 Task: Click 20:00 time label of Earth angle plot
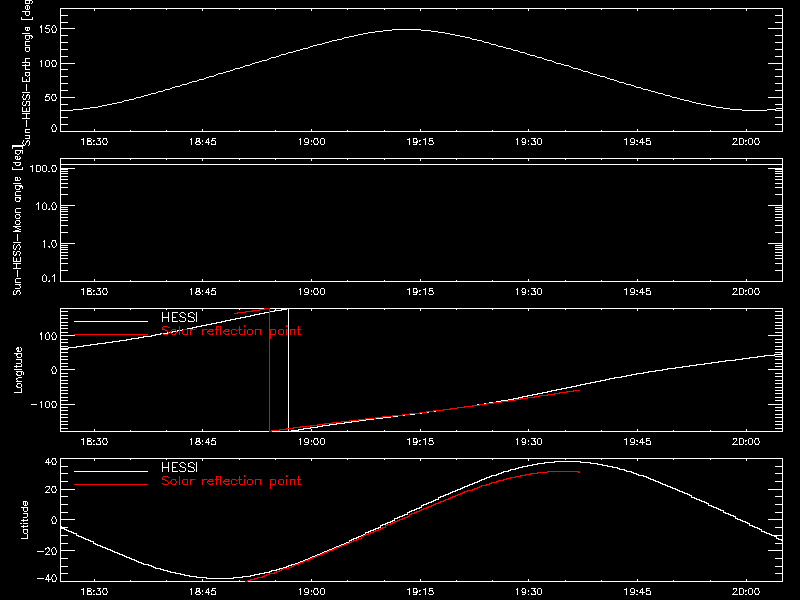click(746, 142)
